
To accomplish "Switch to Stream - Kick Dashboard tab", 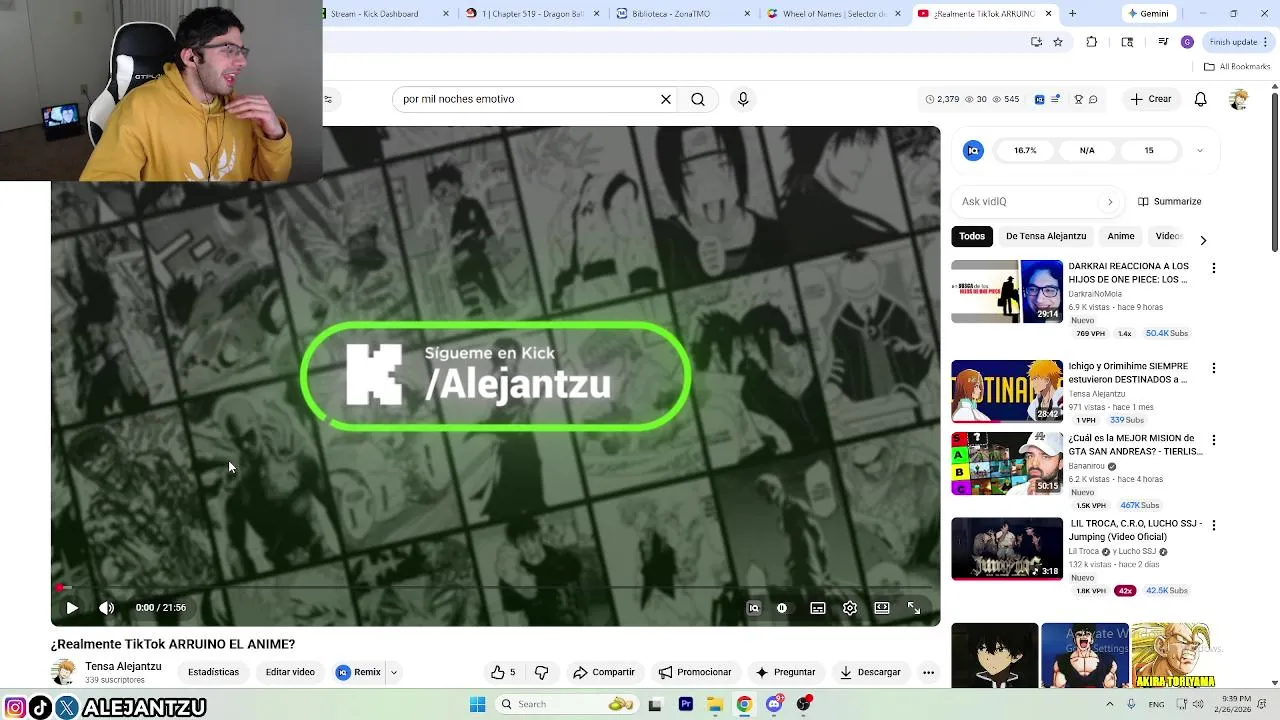I will click(384, 14).
